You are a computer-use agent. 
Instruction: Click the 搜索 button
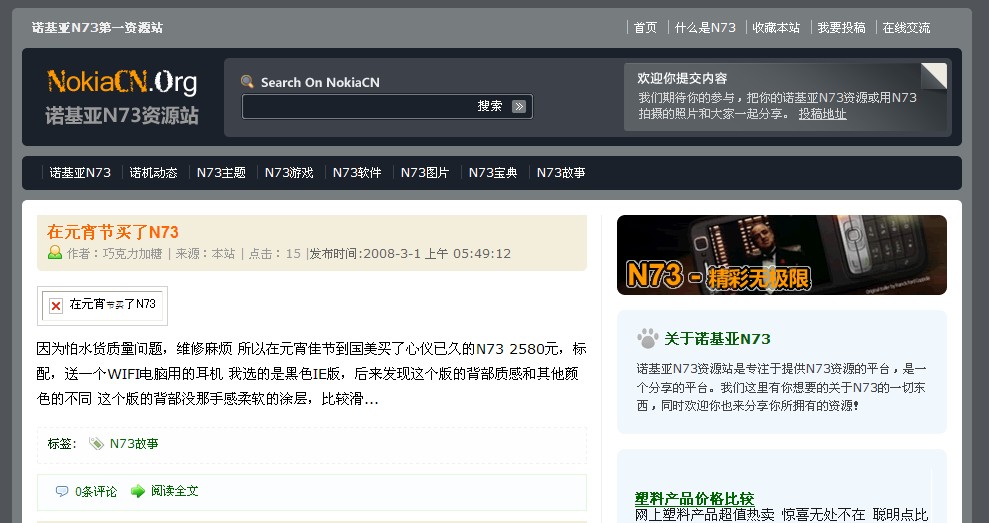point(489,106)
